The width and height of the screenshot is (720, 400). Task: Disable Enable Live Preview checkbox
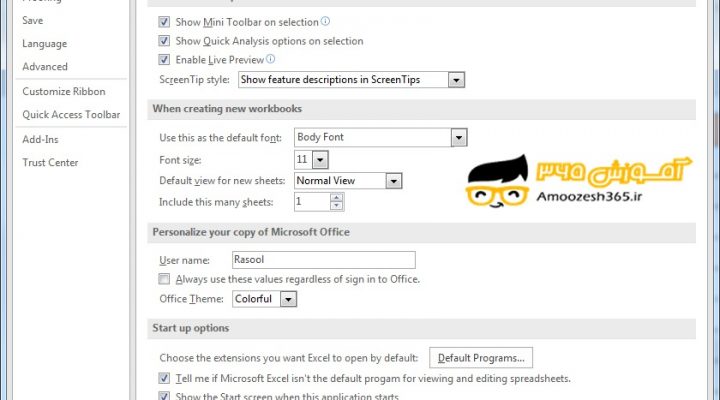pos(164,60)
